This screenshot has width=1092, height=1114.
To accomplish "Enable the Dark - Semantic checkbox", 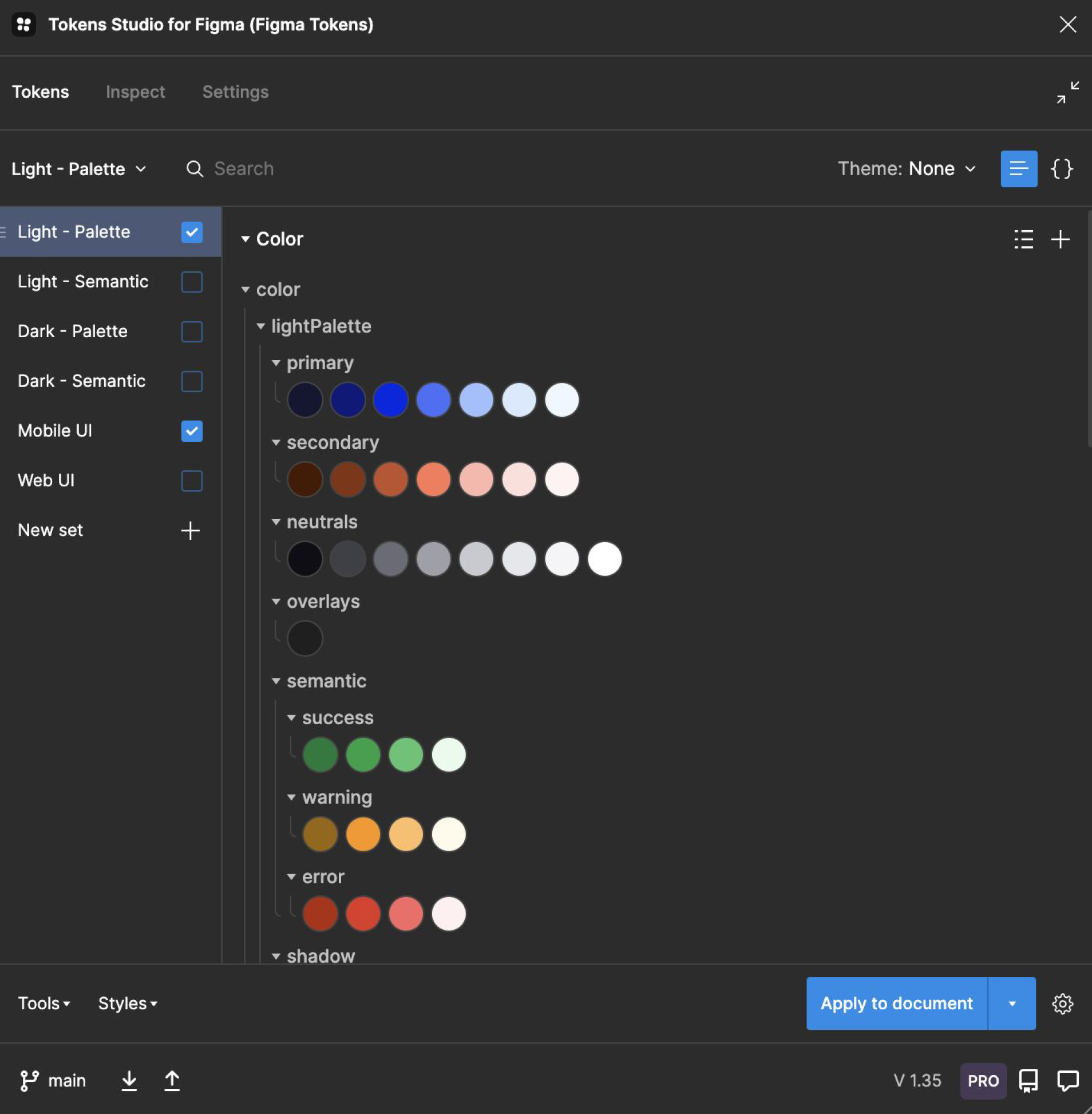I will coord(192,381).
